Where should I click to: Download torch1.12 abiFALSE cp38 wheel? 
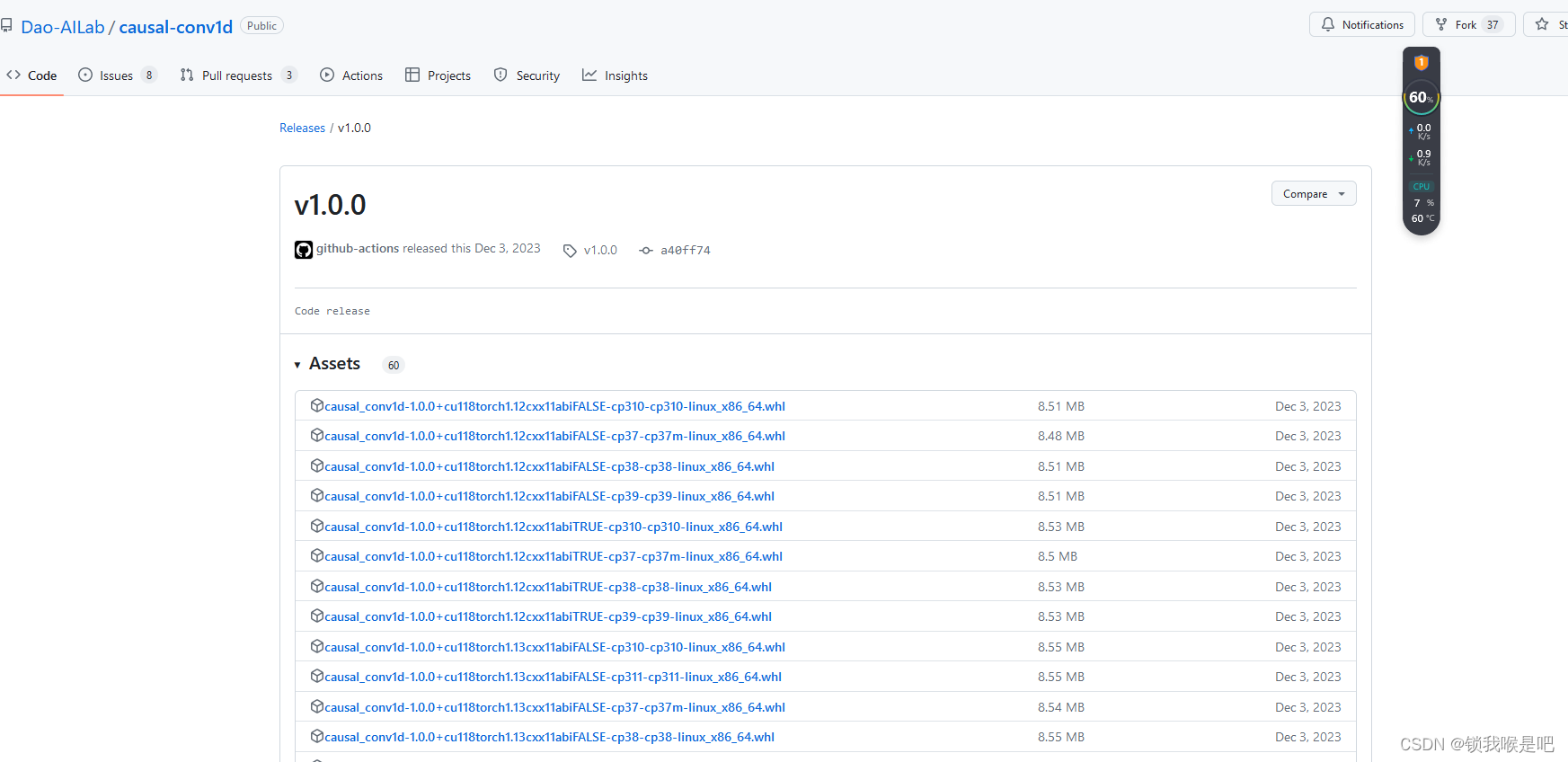[549, 466]
